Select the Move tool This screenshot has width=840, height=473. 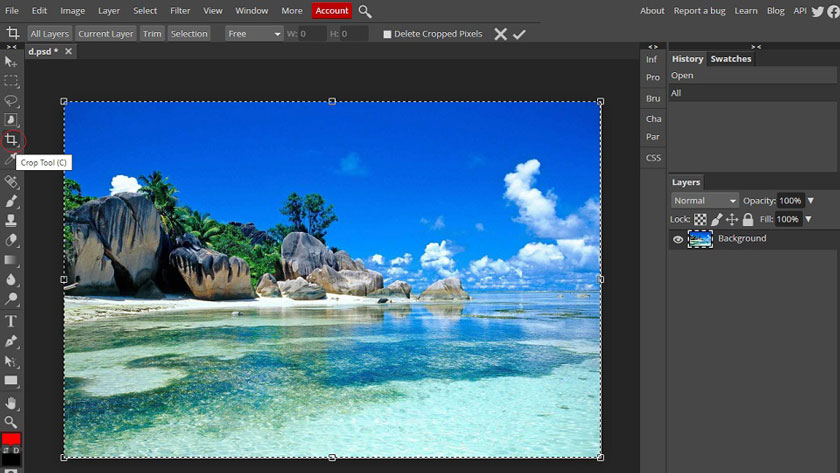pyautogui.click(x=11, y=62)
